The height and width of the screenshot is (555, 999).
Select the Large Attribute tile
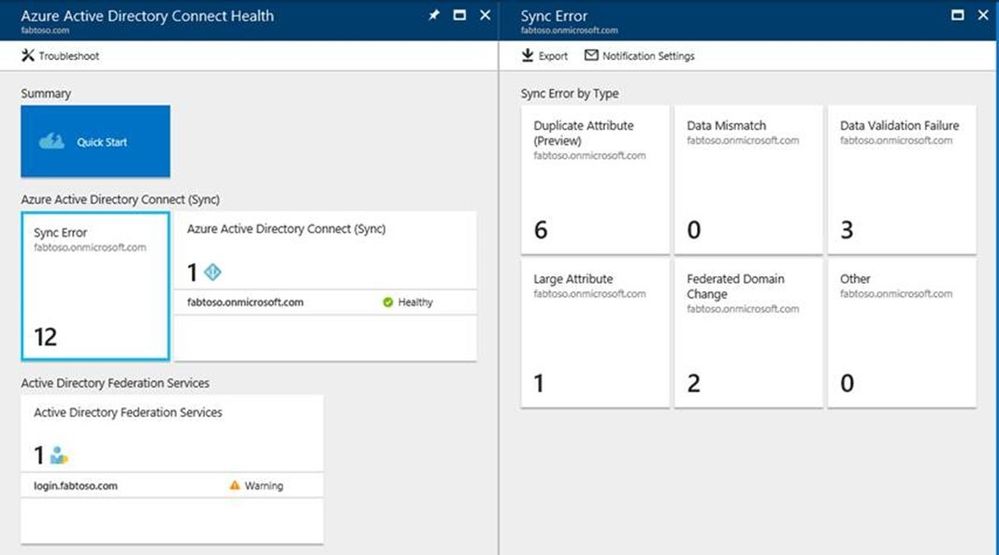595,333
